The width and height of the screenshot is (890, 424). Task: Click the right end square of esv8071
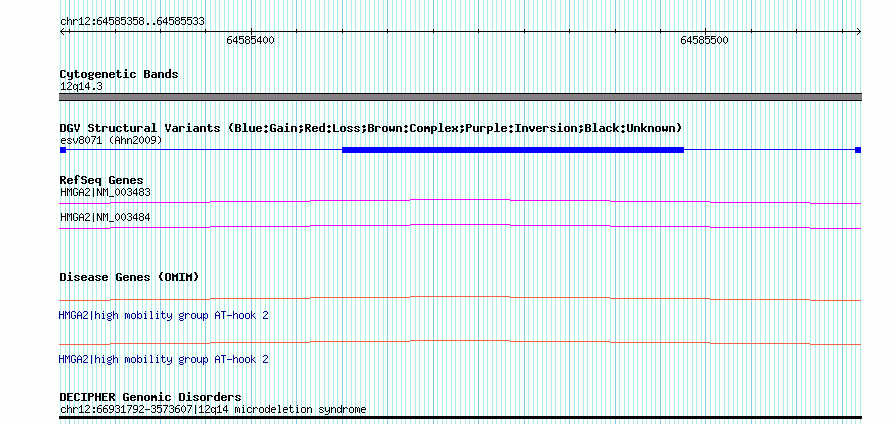point(858,150)
